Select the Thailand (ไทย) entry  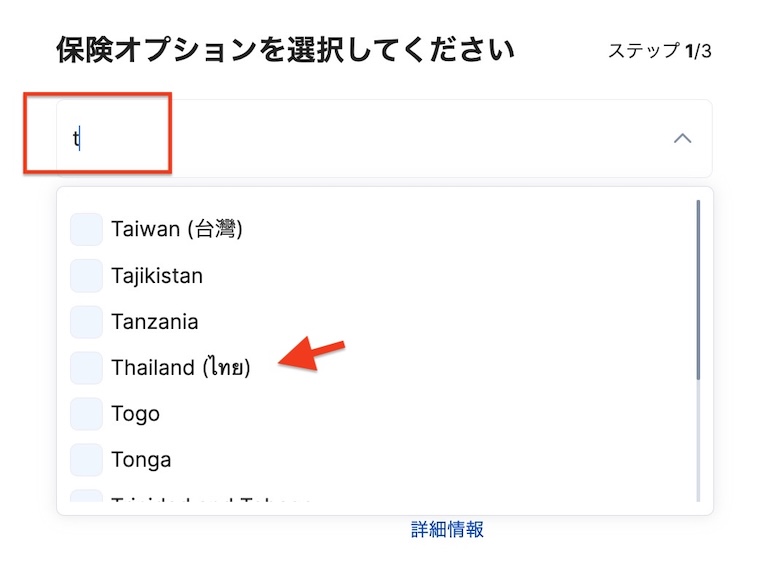point(181,367)
